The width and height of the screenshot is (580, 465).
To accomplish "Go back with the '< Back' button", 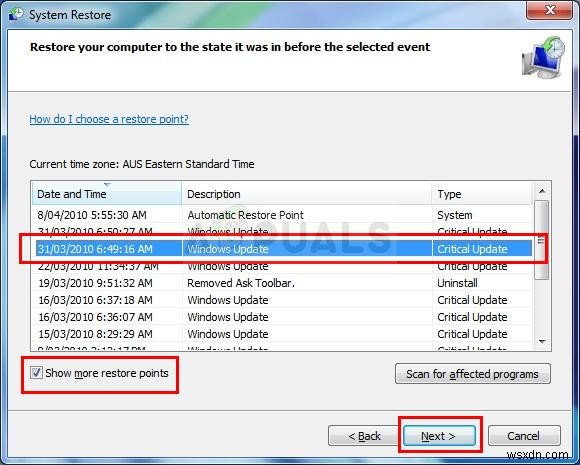I will [364, 436].
